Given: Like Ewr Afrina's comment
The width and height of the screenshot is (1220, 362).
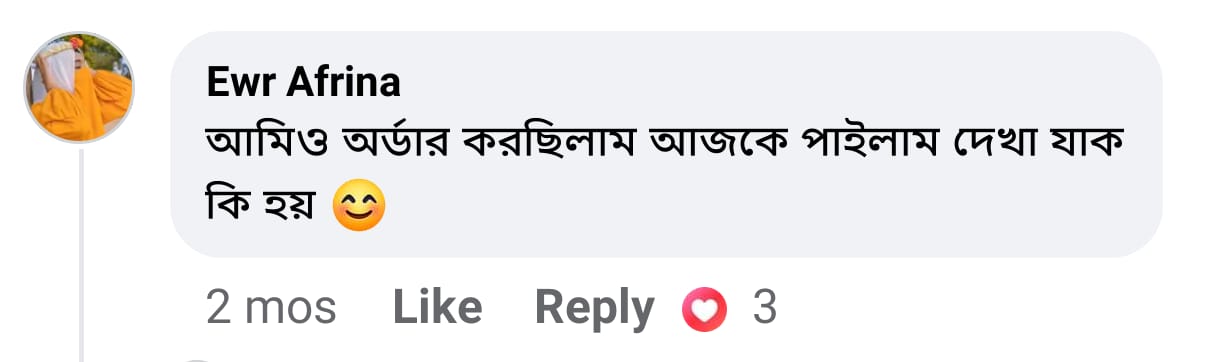Looking at the screenshot, I should click(437, 308).
